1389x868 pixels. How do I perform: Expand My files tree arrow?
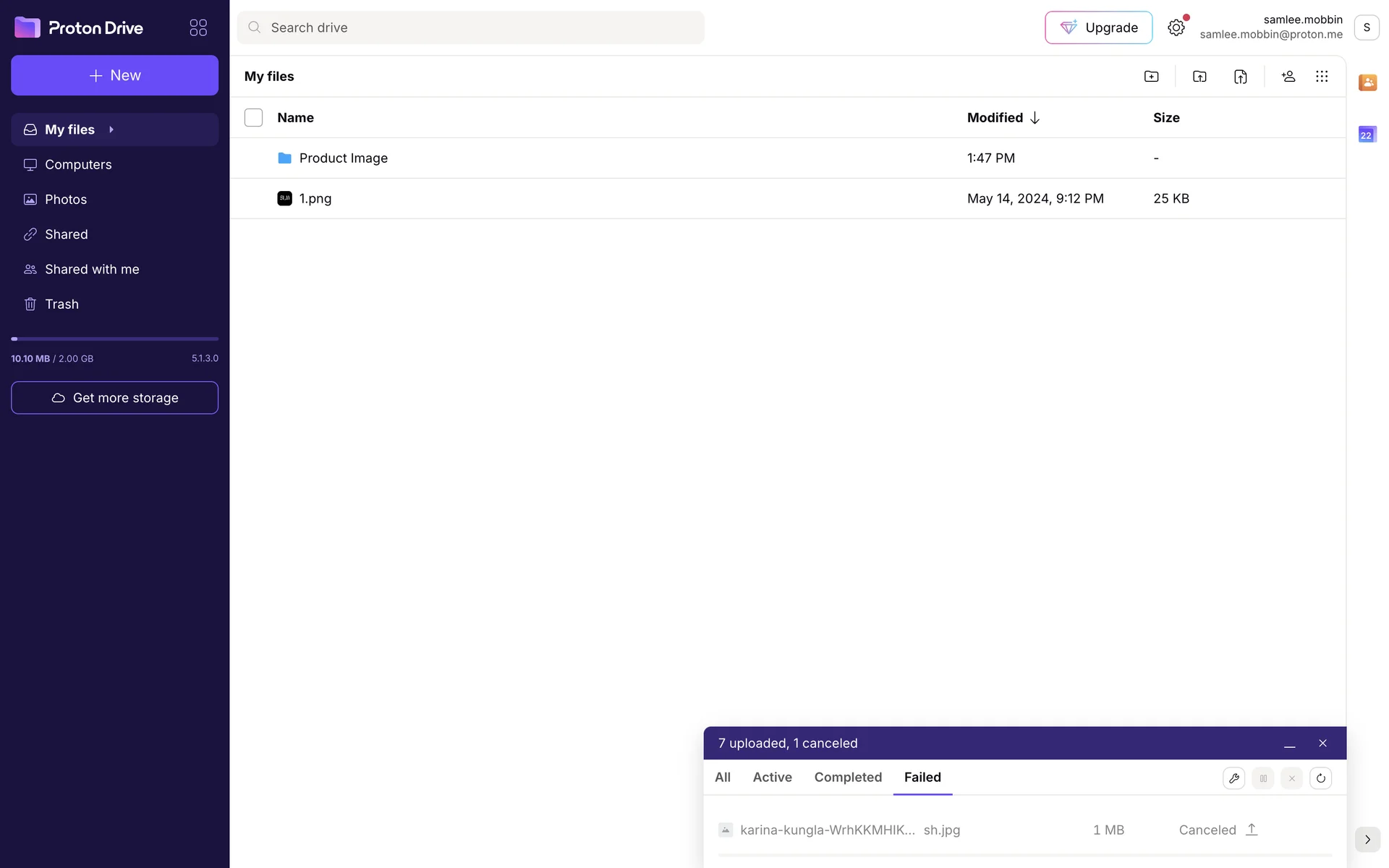tap(111, 129)
